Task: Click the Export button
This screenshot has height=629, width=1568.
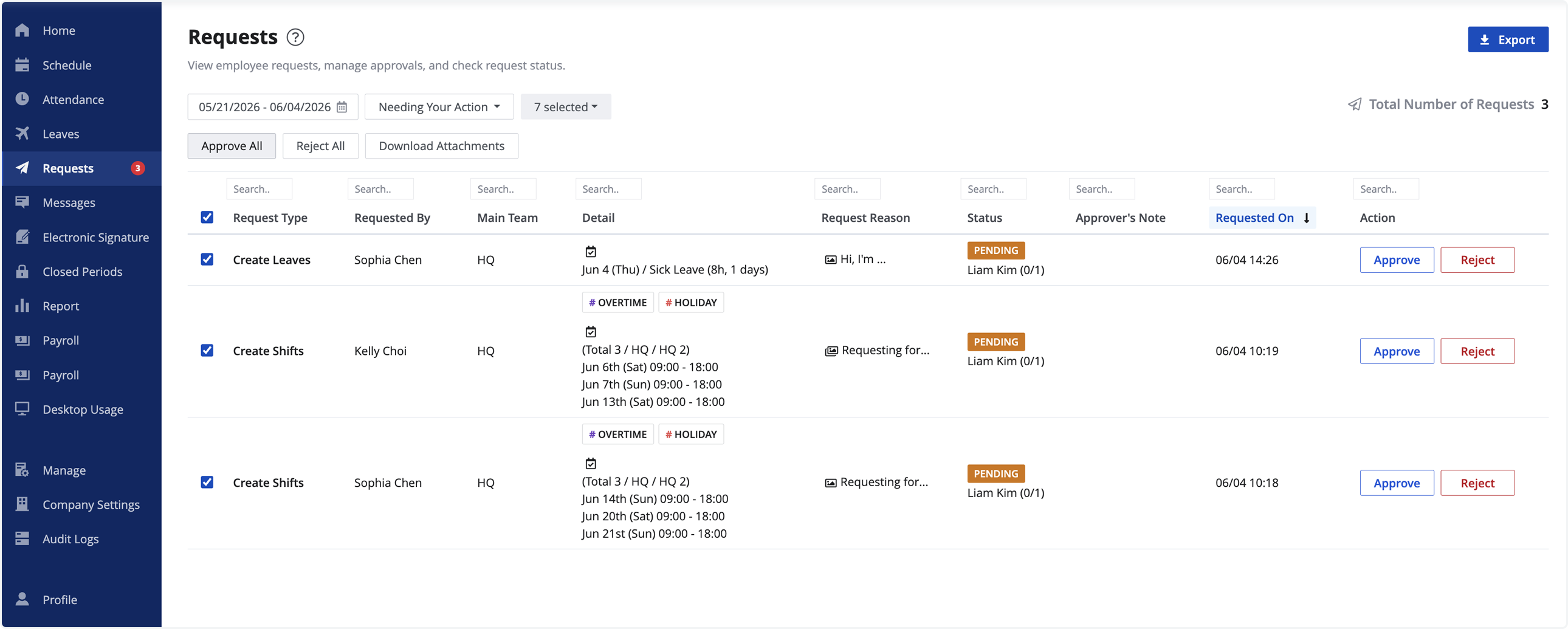Action: click(x=1507, y=40)
